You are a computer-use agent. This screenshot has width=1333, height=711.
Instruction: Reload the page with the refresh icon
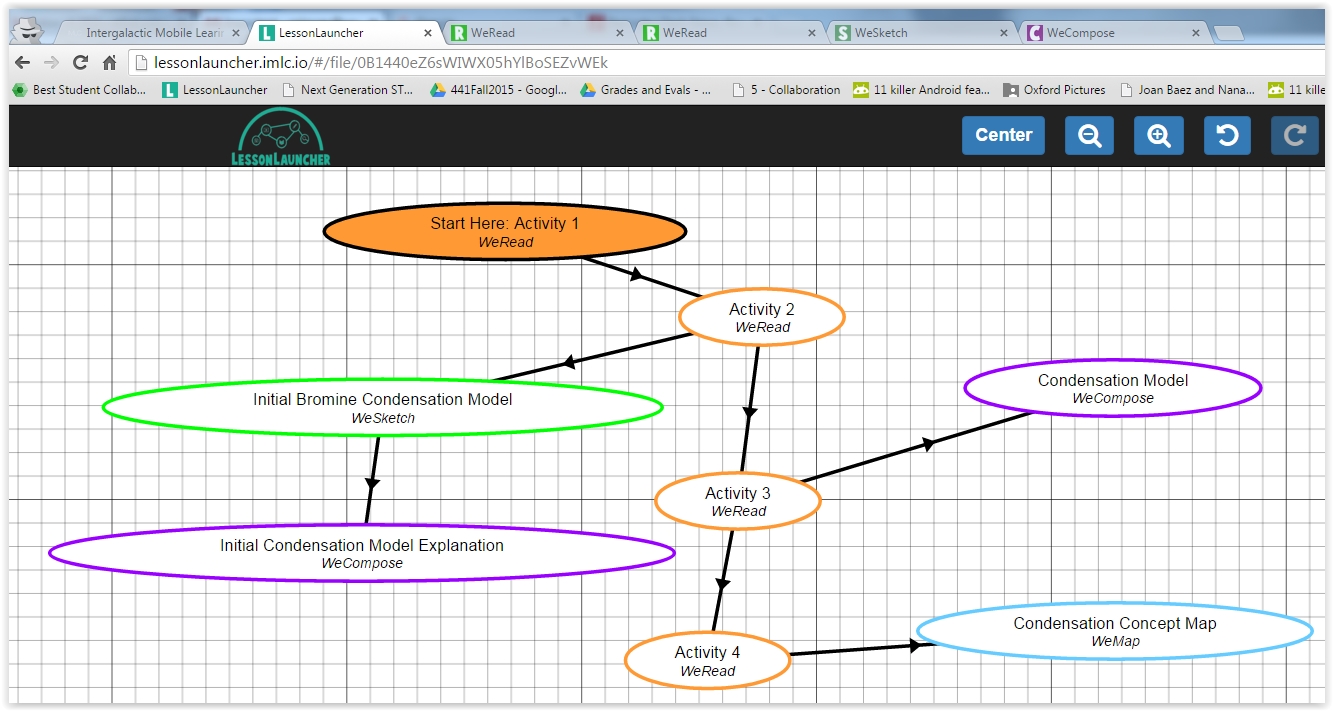(x=80, y=62)
